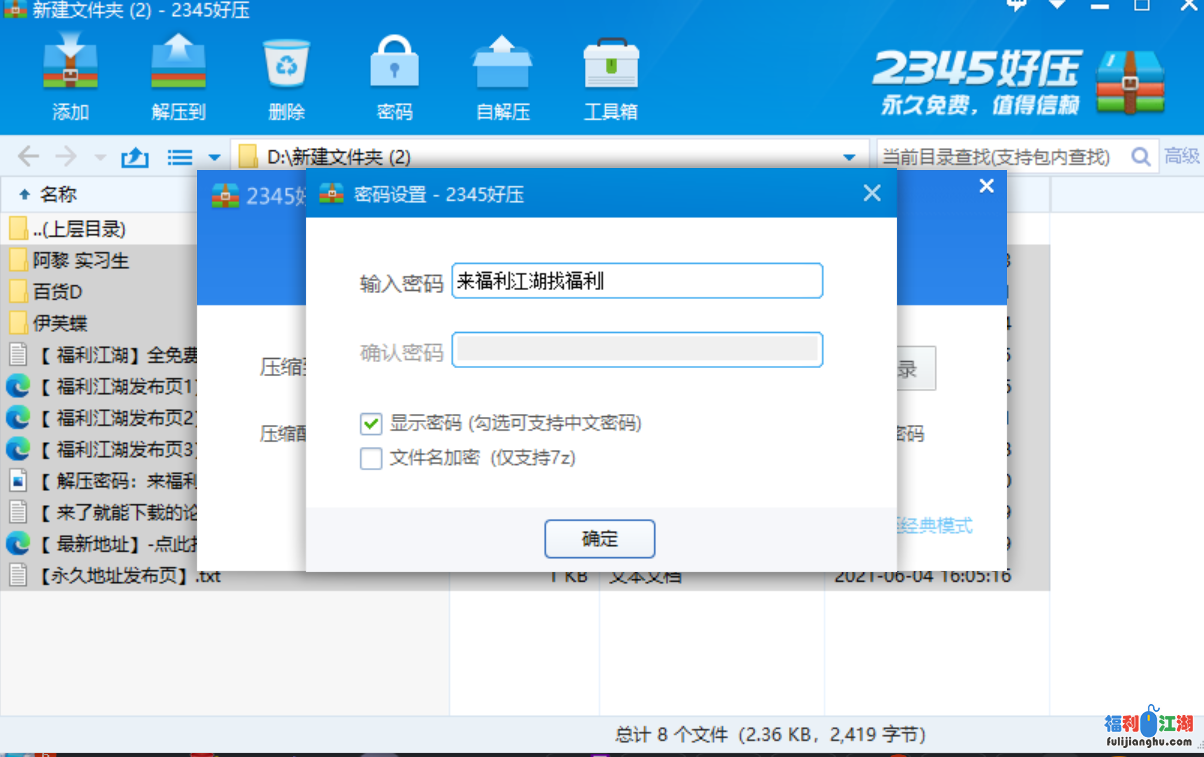Open the view mode dropdown arrow
Screen dimensions: 1204x757
coord(214,157)
